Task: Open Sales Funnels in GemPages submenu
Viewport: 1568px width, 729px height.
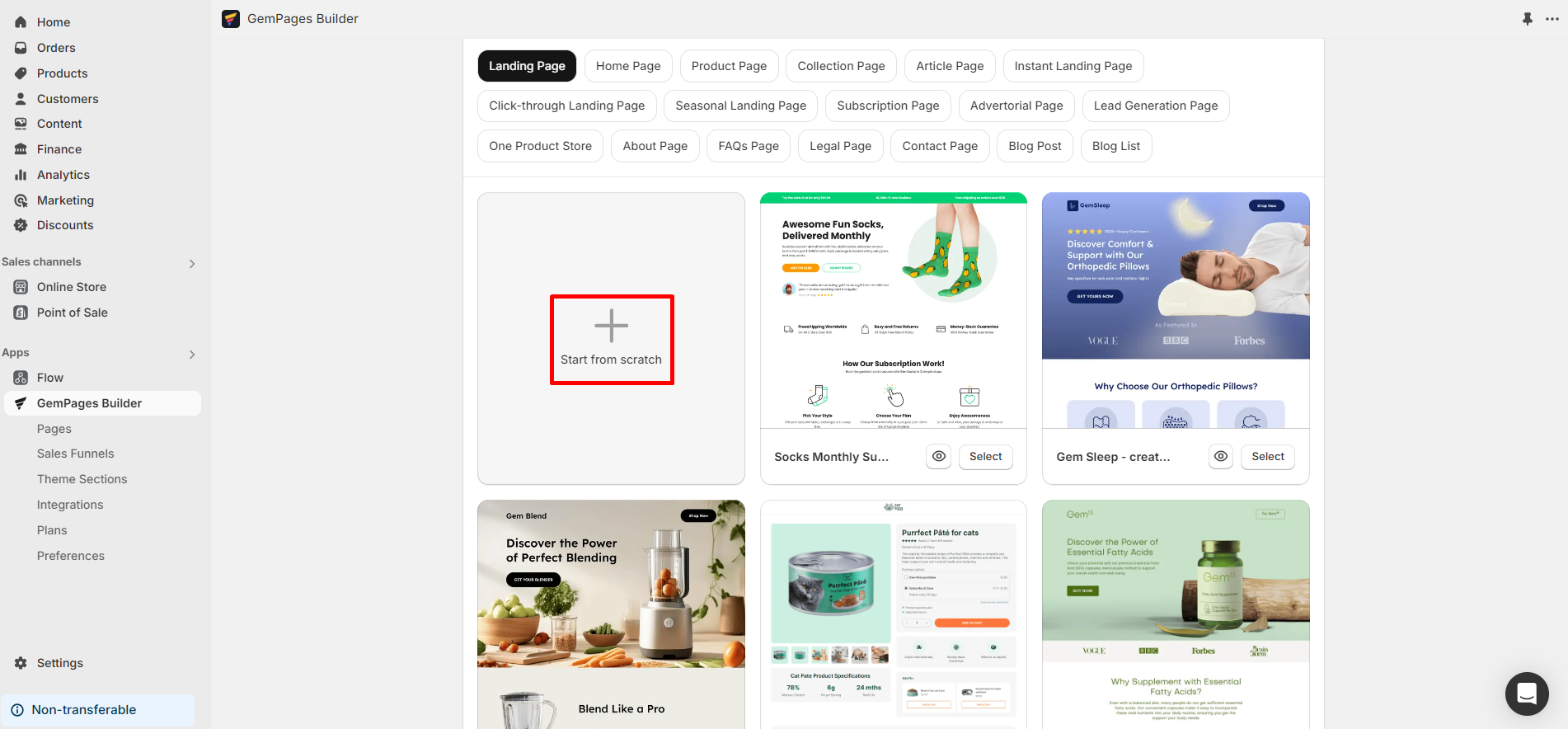Action: (75, 454)
